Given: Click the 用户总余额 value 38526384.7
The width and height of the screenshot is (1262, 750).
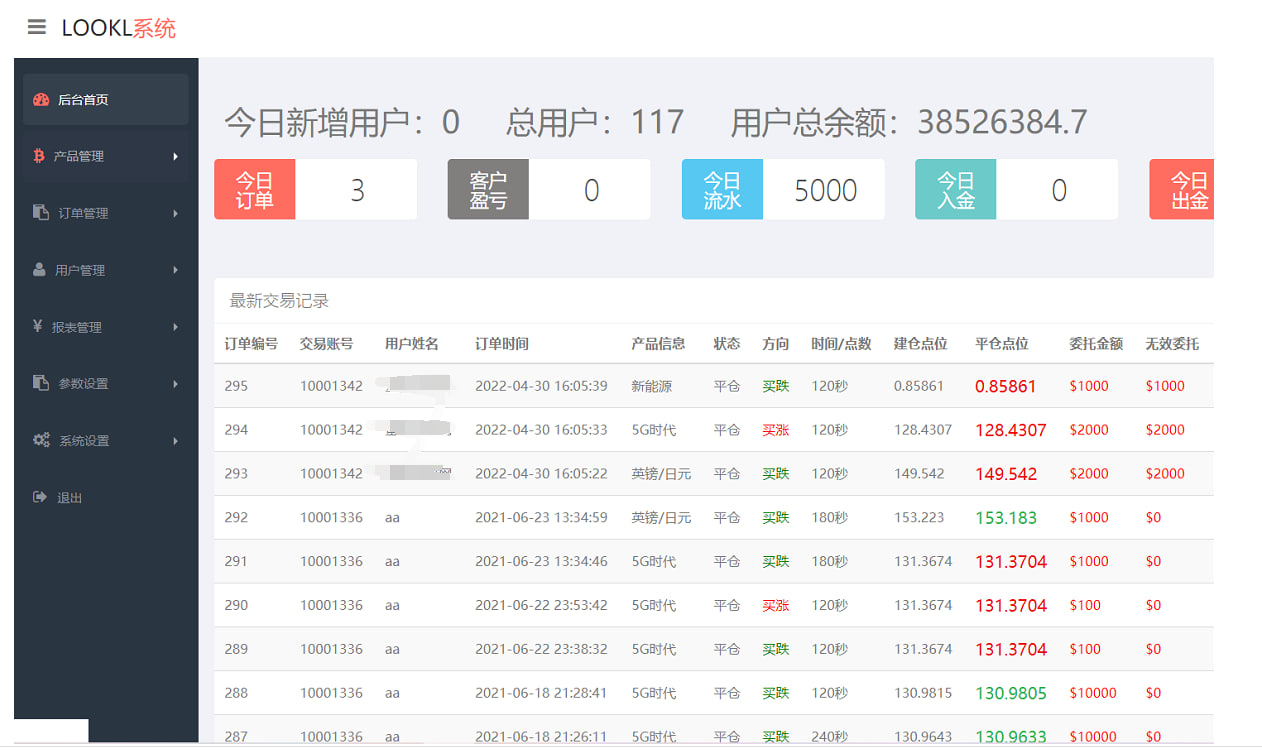Looking at the screenshot, I should tap(1002, 122).
